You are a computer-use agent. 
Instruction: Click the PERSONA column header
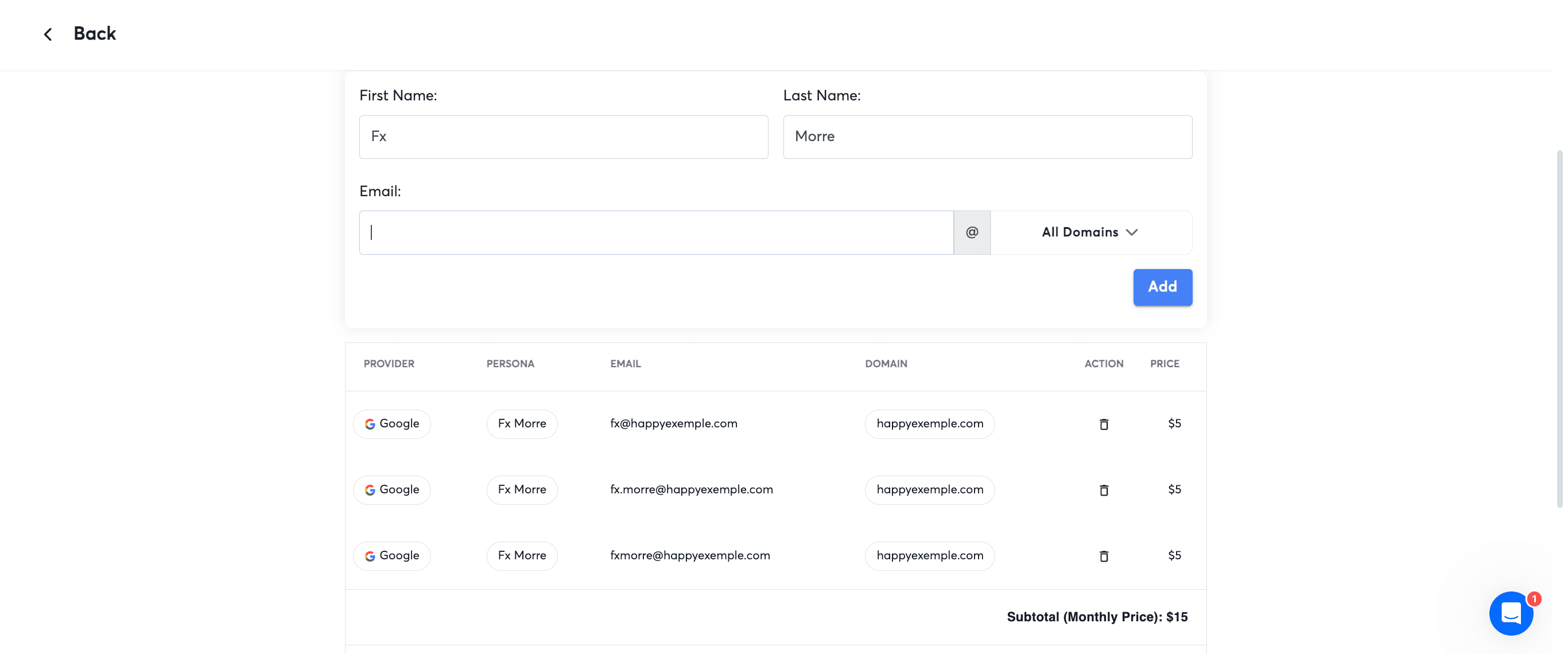pyautogui.click(x=510, y=364)
